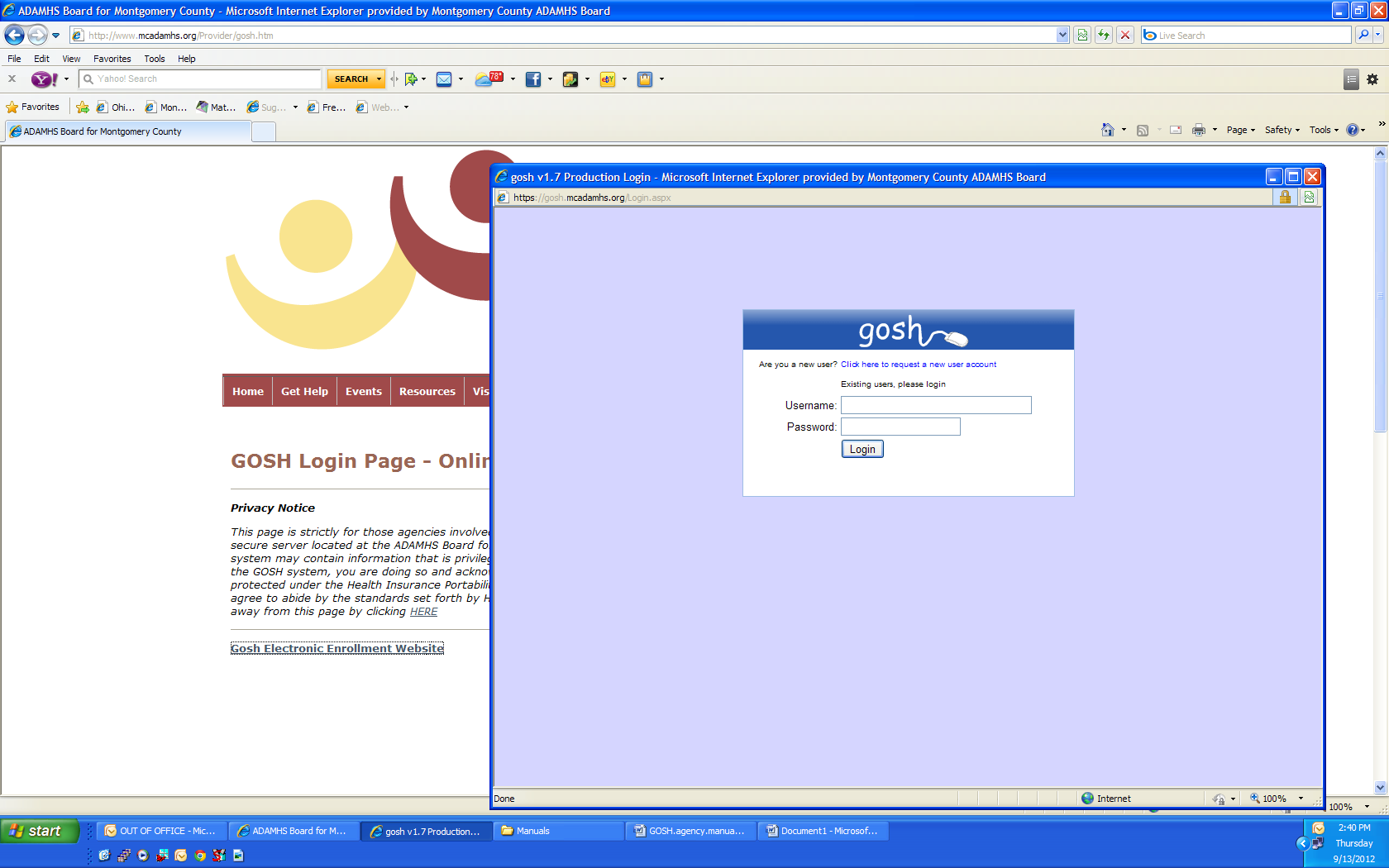Click the Live Search input box
The width and height of the screenshot is (1389, 868).
coord(1247,35)
